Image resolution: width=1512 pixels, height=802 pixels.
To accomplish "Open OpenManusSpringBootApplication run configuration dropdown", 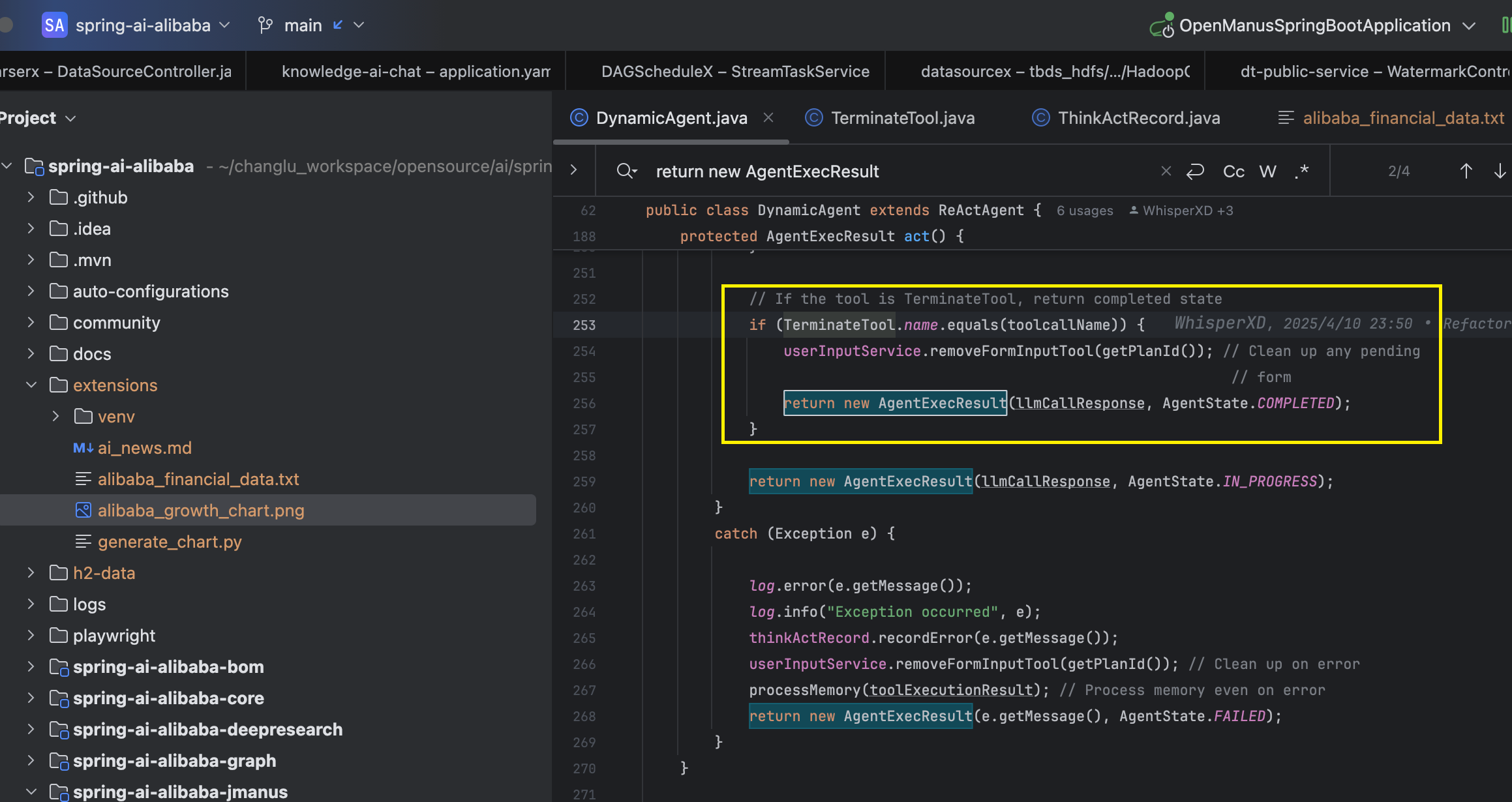I will pyautogui.click(x=1314, y=25).
